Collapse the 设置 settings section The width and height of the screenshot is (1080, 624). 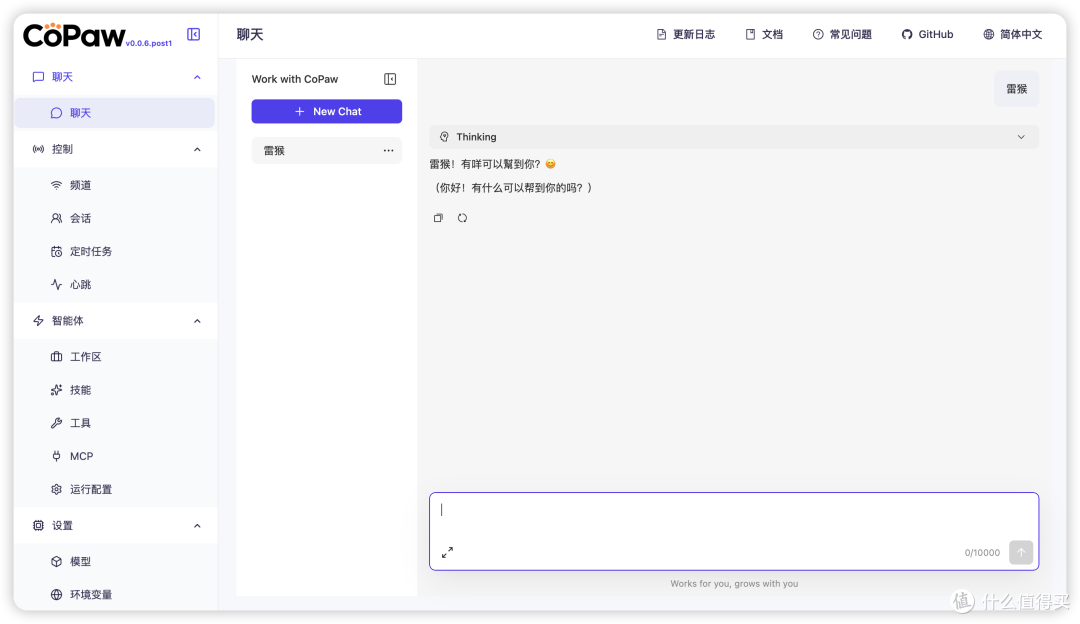coord(197,525)
